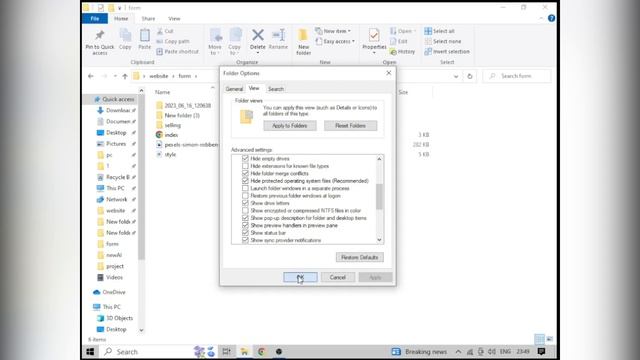Toggle Hide protected operating system files

click(245, 181)
